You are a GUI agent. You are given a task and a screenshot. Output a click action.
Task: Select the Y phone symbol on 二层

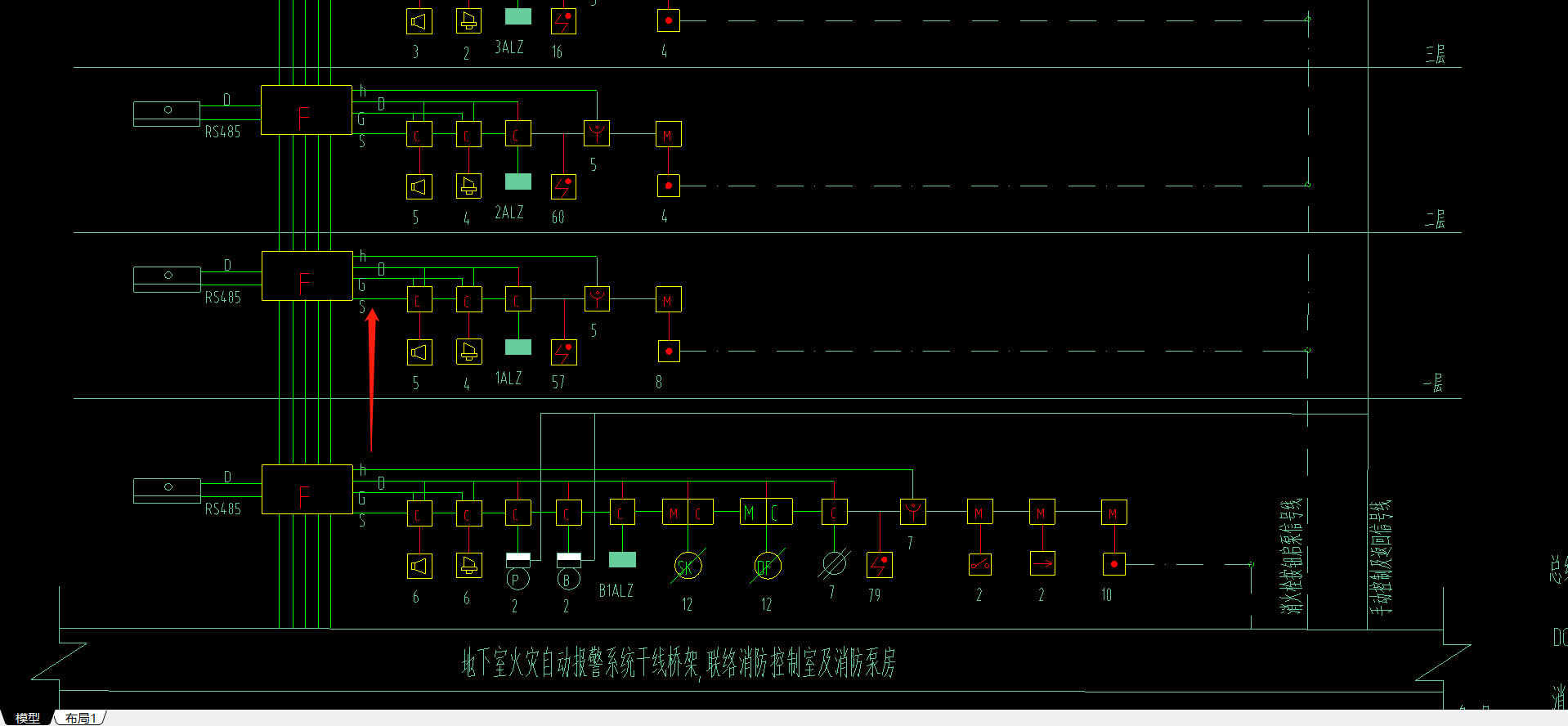pyautogui.click(x=597, y=134)
